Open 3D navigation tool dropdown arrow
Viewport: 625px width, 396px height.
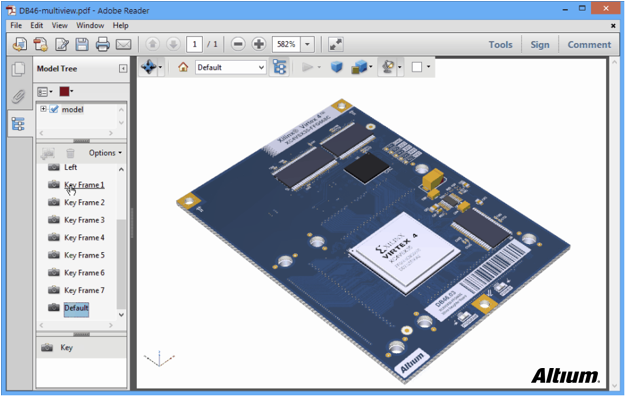(160, 67)
